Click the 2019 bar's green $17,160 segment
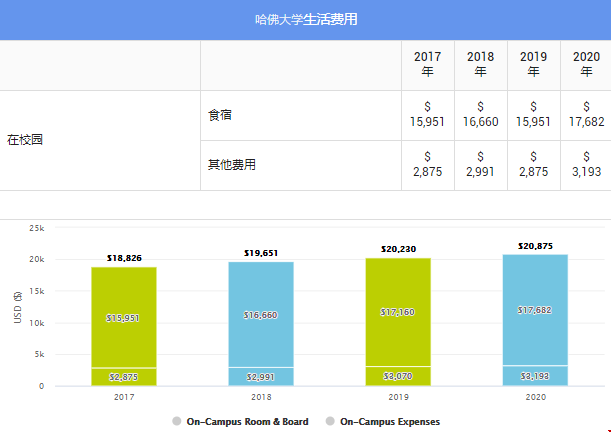The height and width of the screenshot is (432, 611). coord(398,312)
